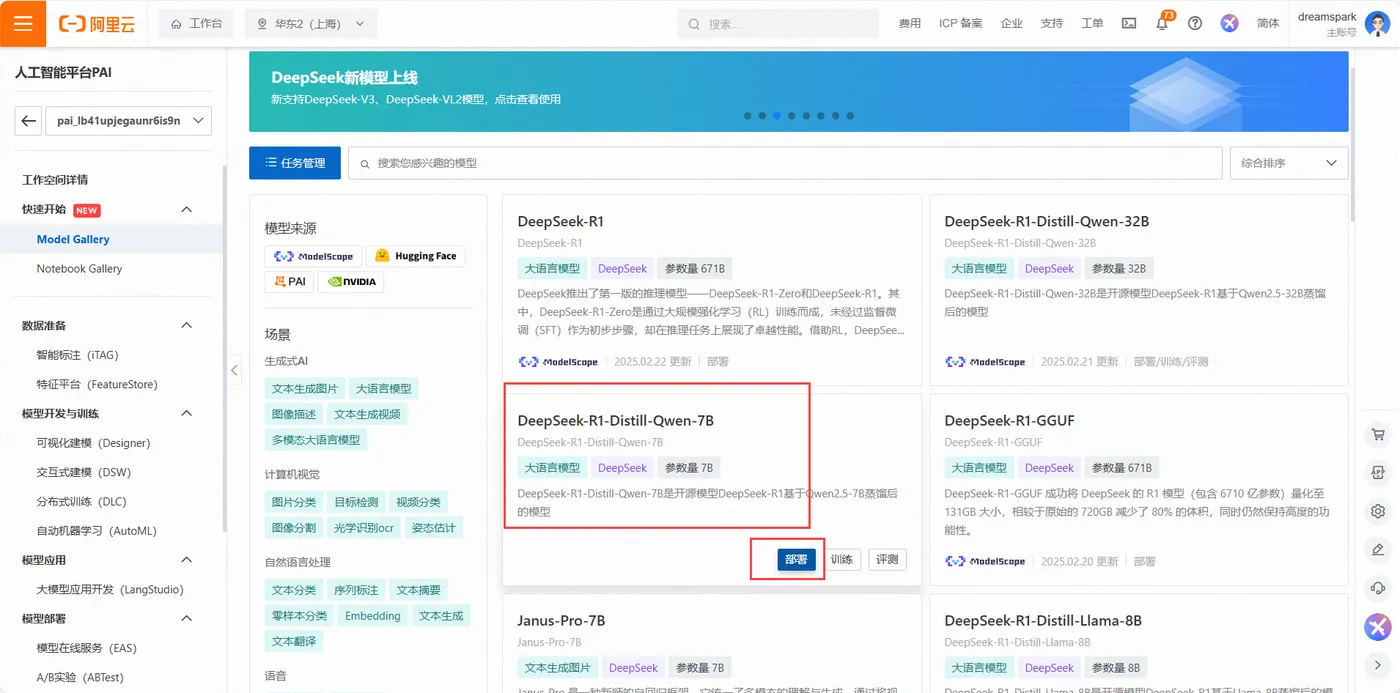Open Janus-Pro-7B model title

561,621
